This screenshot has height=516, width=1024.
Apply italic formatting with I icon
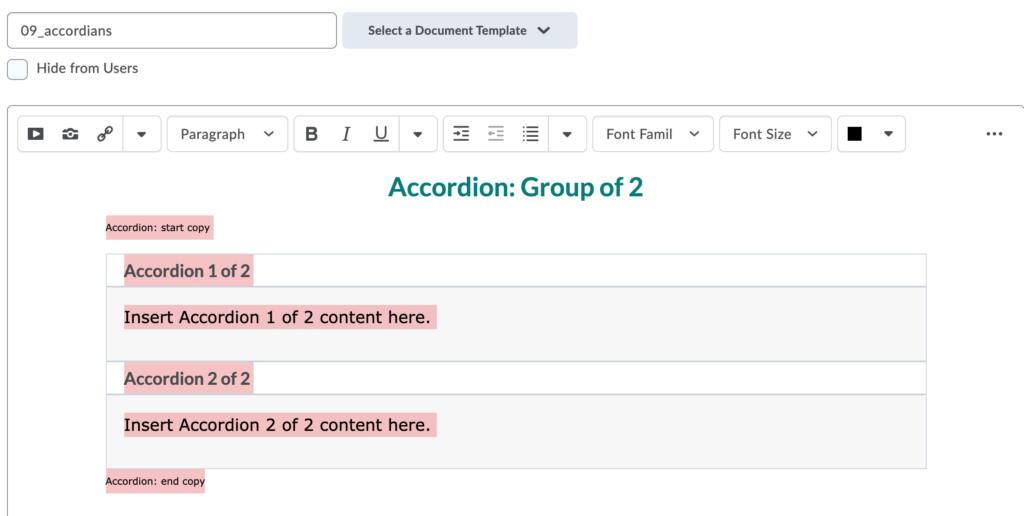tap(346, 134)
